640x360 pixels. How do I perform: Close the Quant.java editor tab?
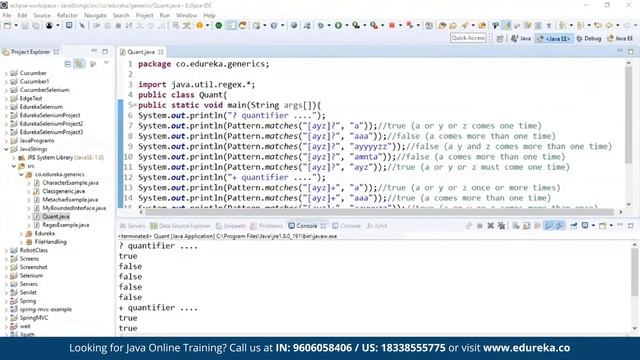pyautogui.click(x=161, y=52)
